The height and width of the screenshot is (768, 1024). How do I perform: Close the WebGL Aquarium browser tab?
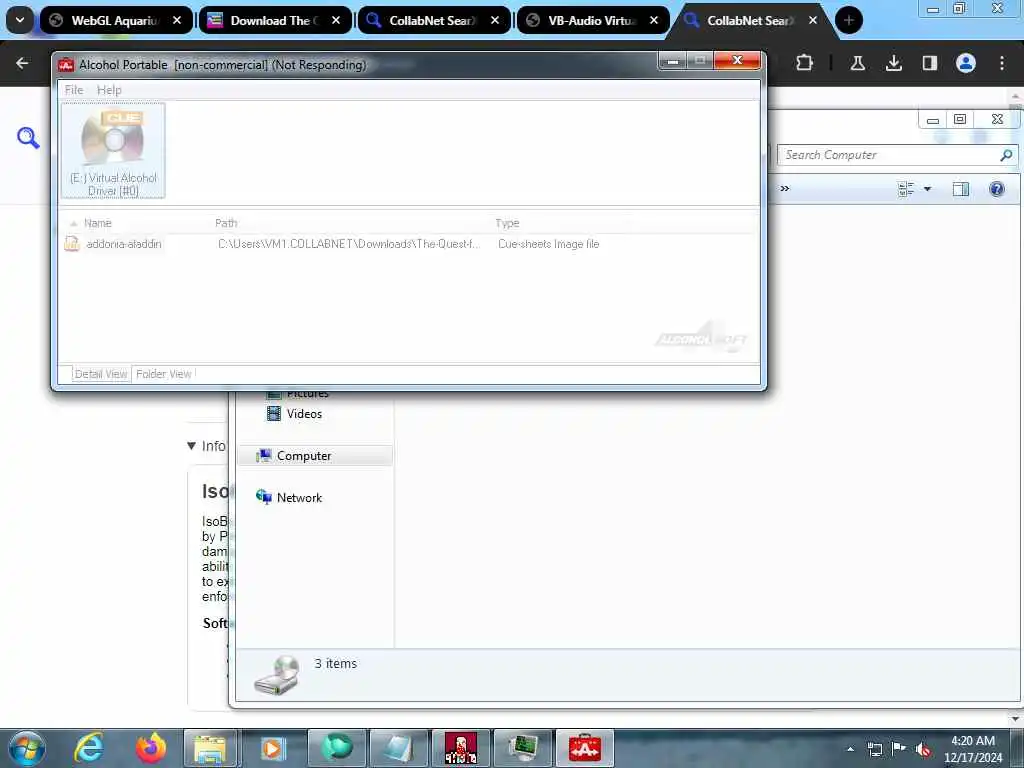[x=177, y=20]
